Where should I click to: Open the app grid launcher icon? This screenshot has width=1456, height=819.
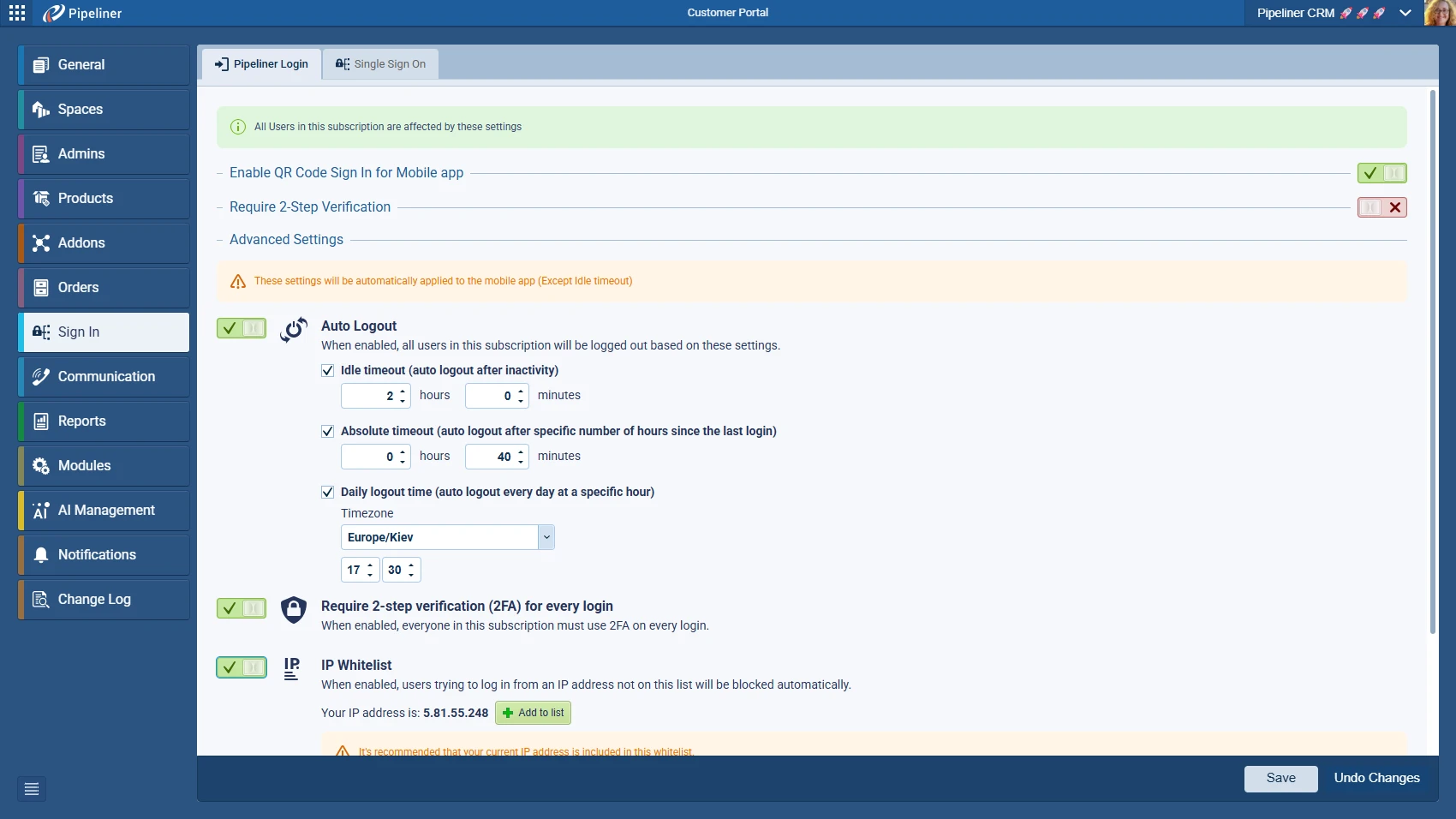(x=17, y=13)
